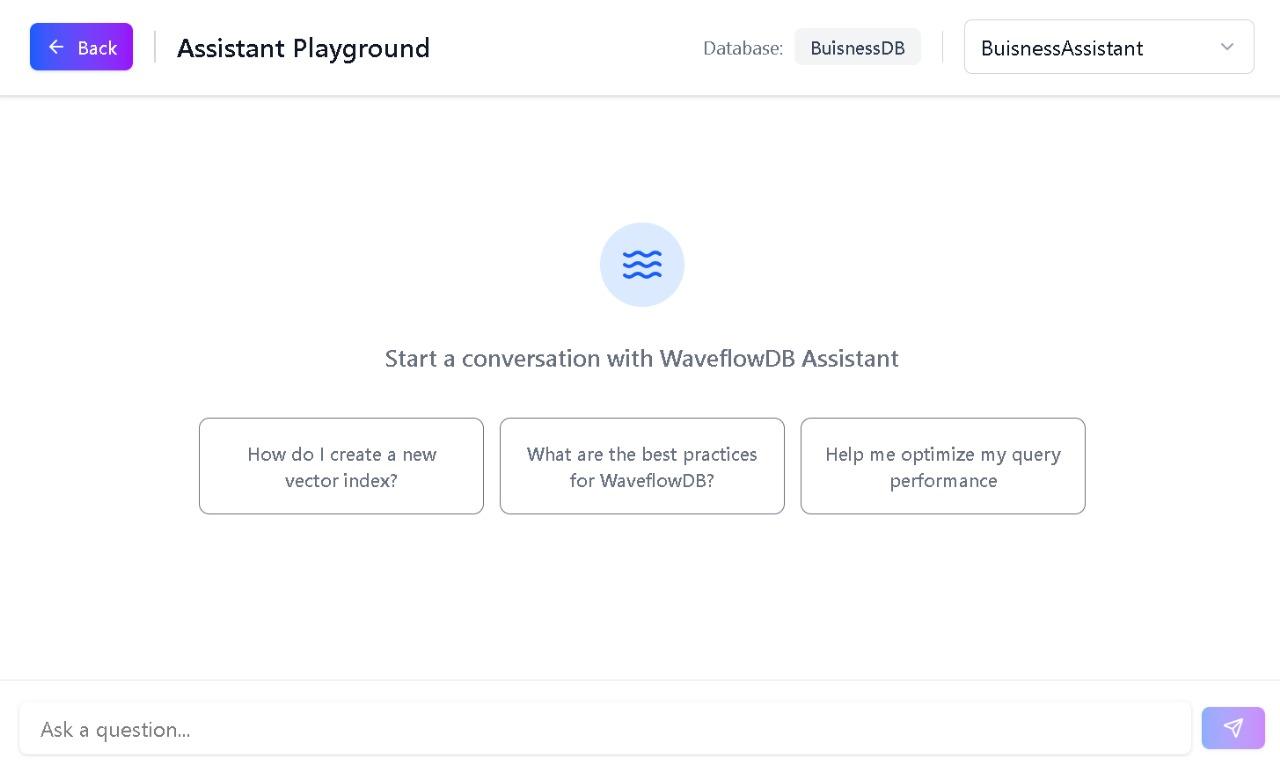Click the BuisnessDB database badge
Screen dimensions: 1280x764
[857, 48]
